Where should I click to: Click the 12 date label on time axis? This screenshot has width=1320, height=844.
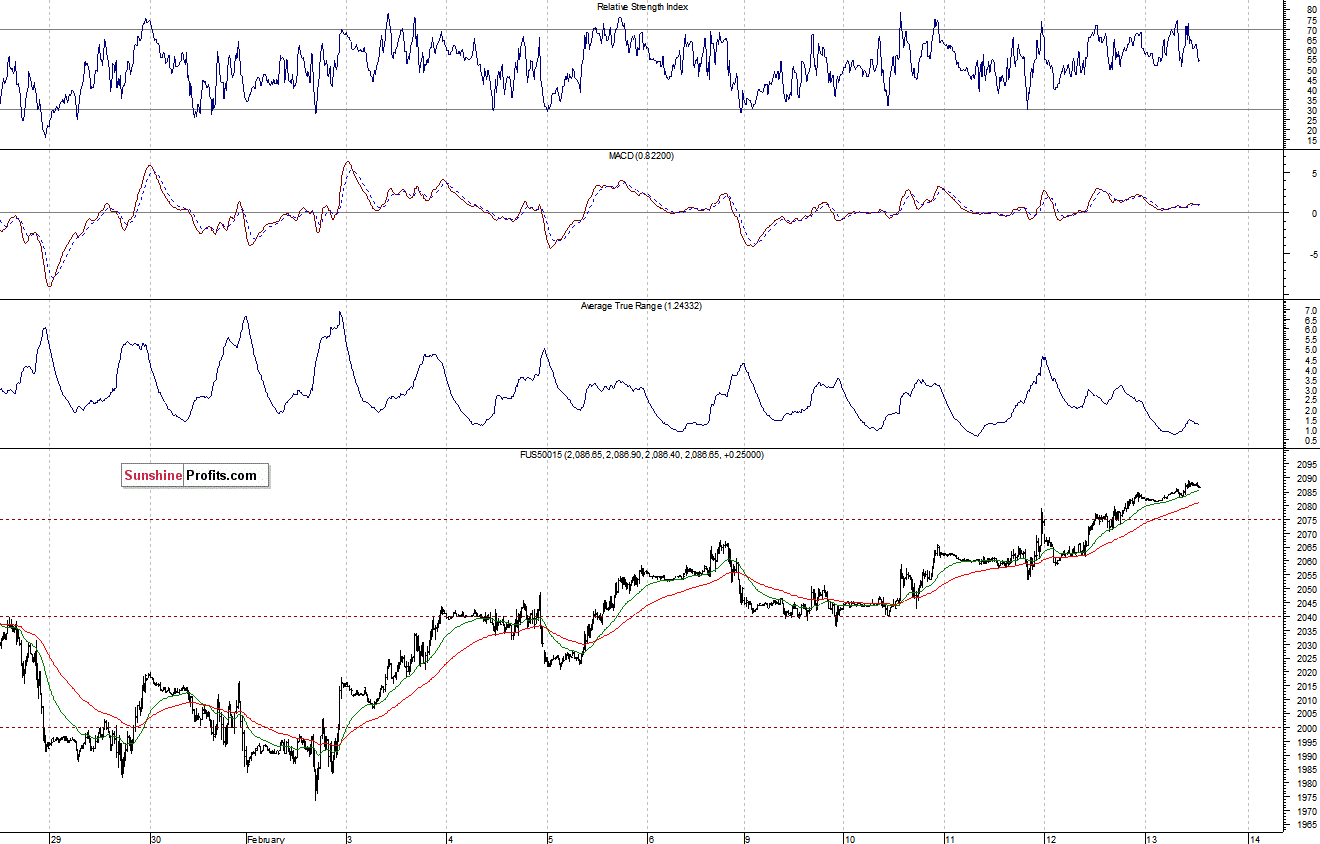coord(1051,839)
